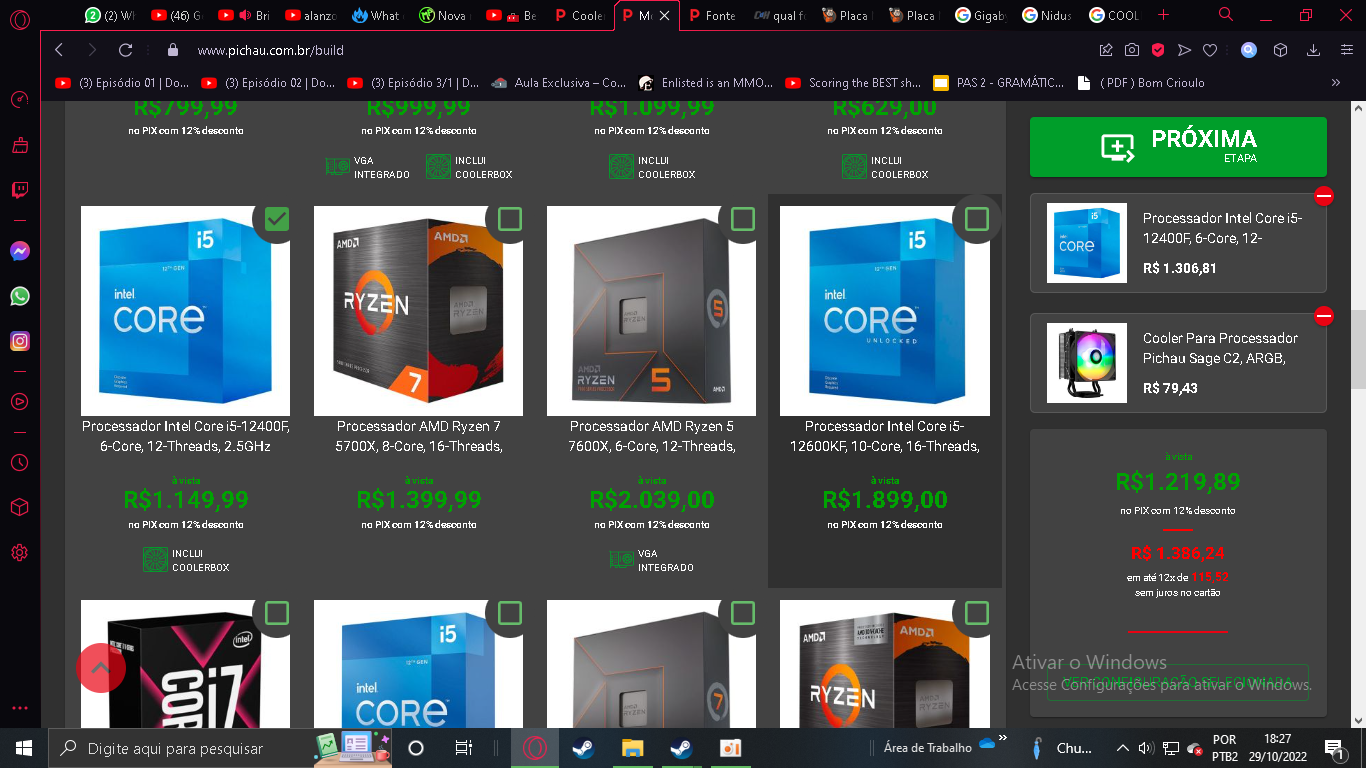Open the toolbar extensions cube icon
This screenshot has width=1366, height=768.
point(1280,50)
